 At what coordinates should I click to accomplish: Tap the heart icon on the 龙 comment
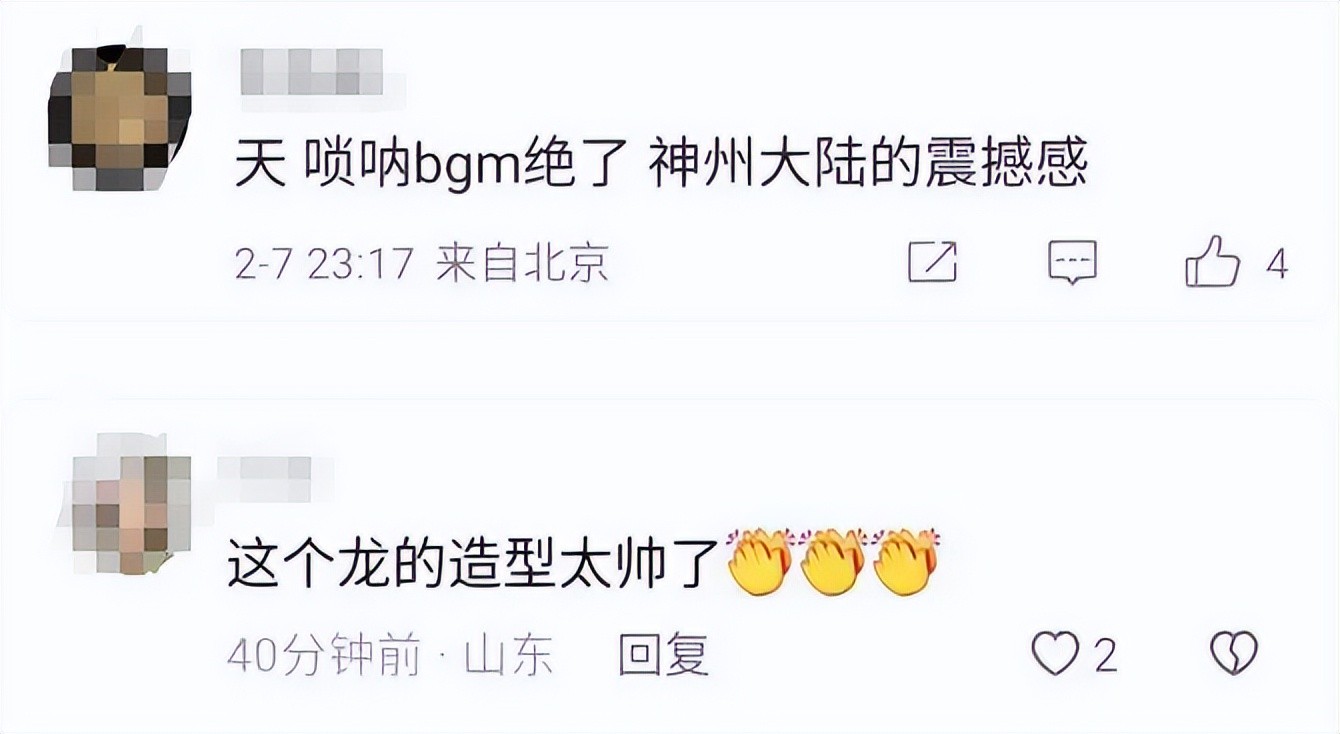click(x=1055, y=655)
